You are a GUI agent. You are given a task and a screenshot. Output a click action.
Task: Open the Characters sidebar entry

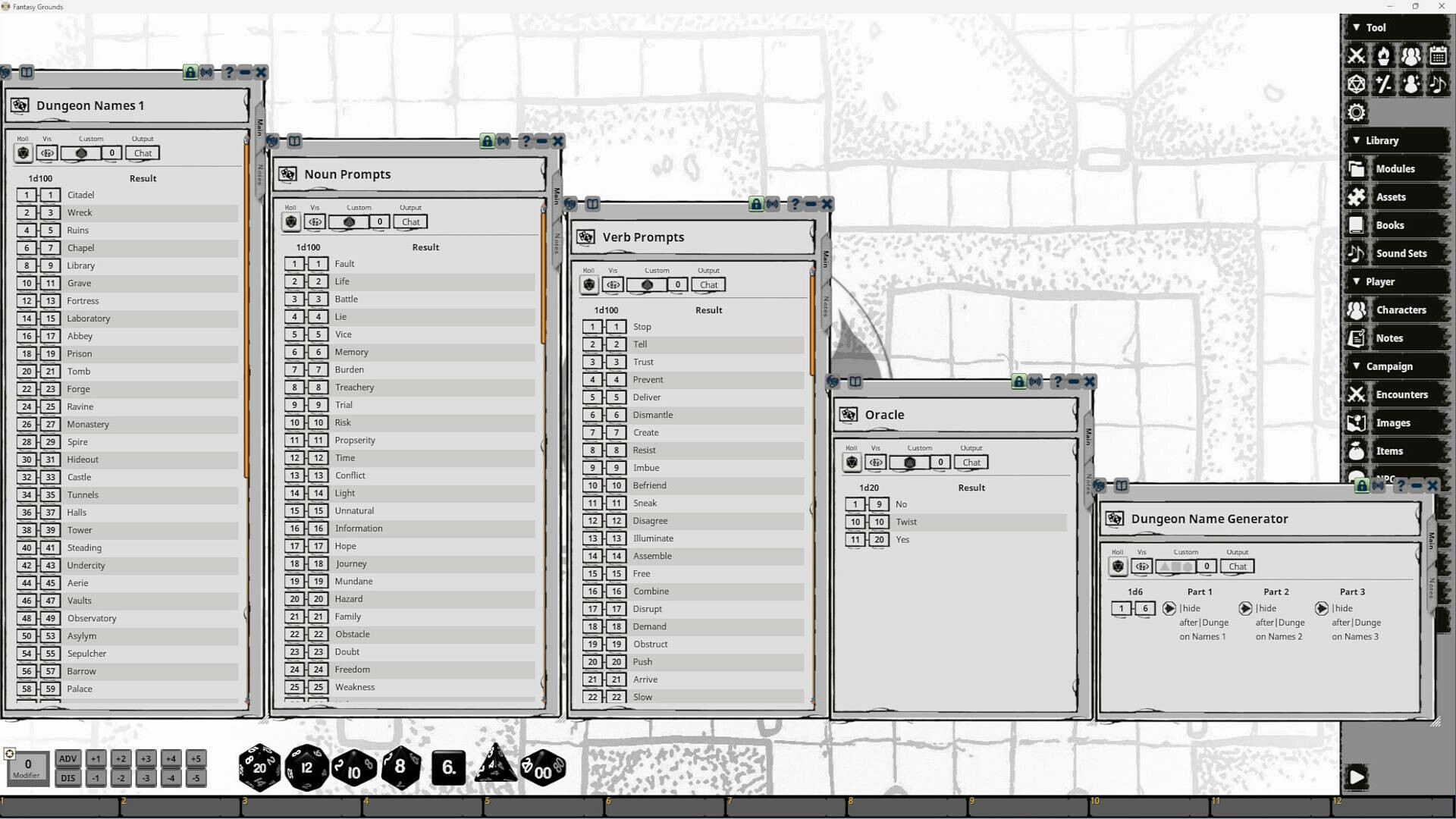(x=1400, y=310)
